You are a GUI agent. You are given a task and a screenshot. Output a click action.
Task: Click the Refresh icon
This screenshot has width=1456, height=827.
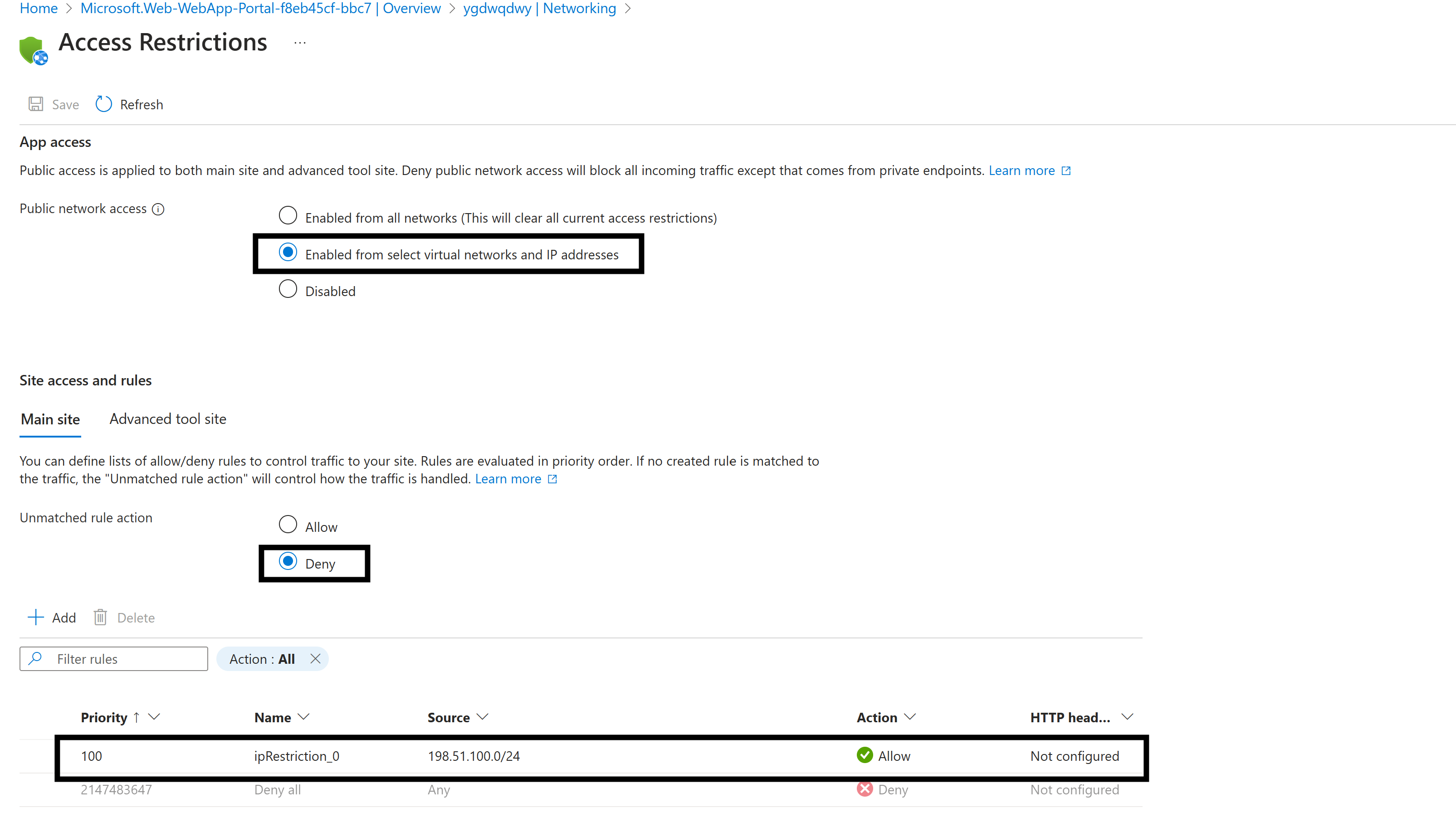(103, 104)
